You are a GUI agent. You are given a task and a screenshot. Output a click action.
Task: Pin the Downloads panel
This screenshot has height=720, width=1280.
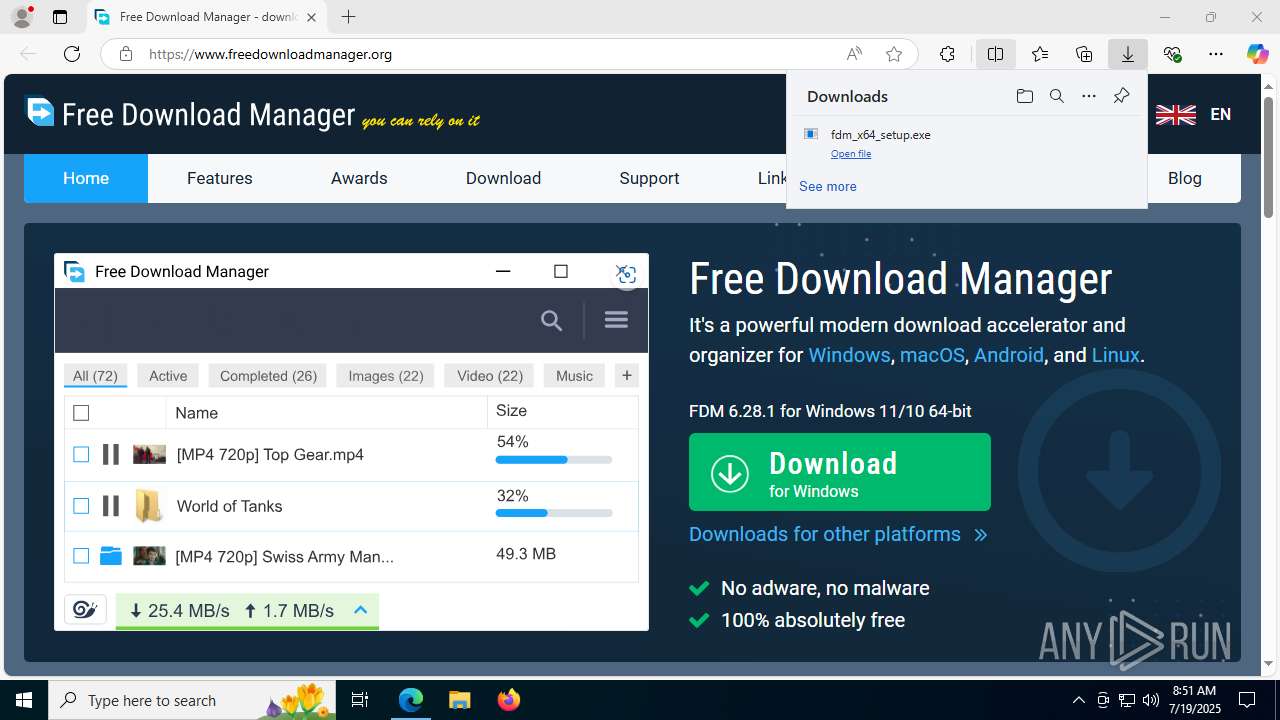(x=1121, y=96)
